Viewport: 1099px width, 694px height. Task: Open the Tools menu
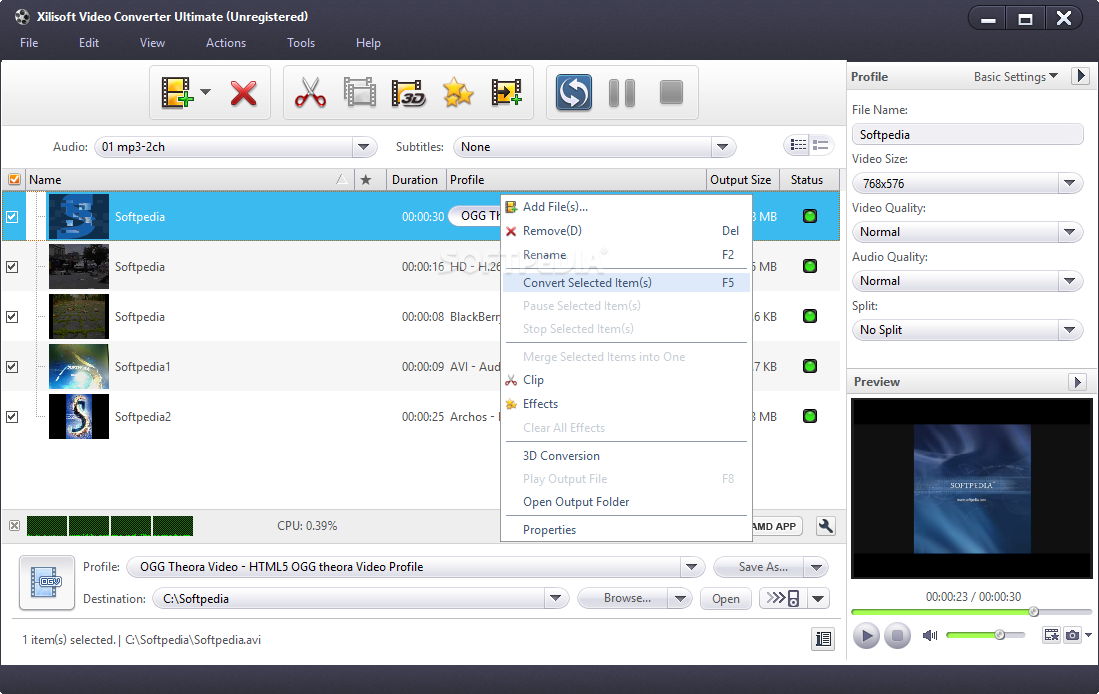pos(301,43)
